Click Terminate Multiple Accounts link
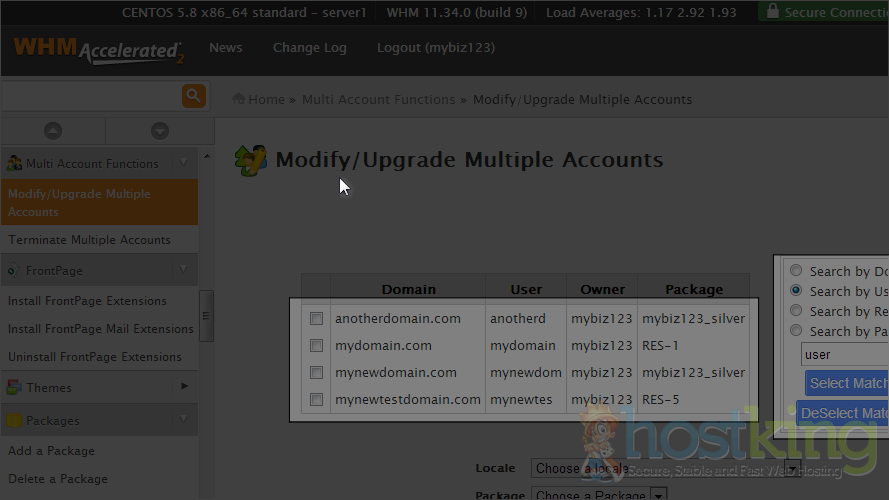The height and width of the screenshot is (500, 889). [x=89, y=240]
